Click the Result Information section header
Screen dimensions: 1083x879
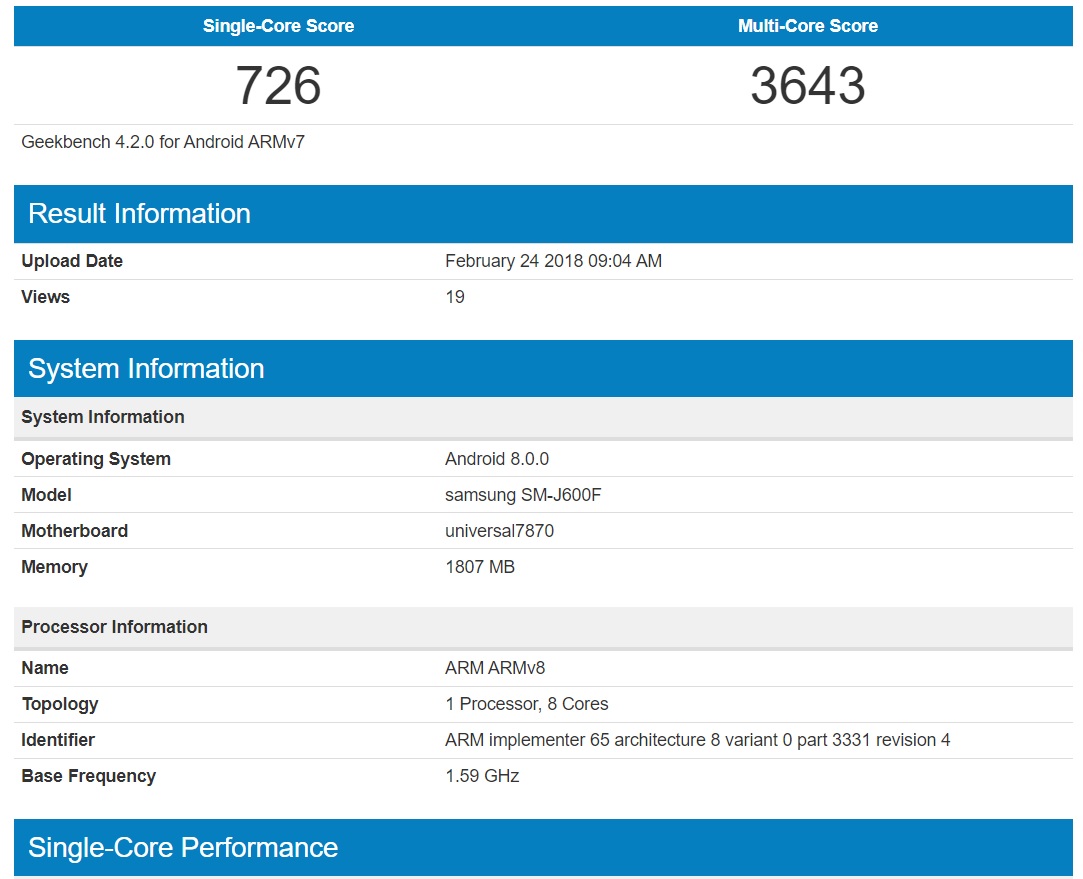pos(543,214)
